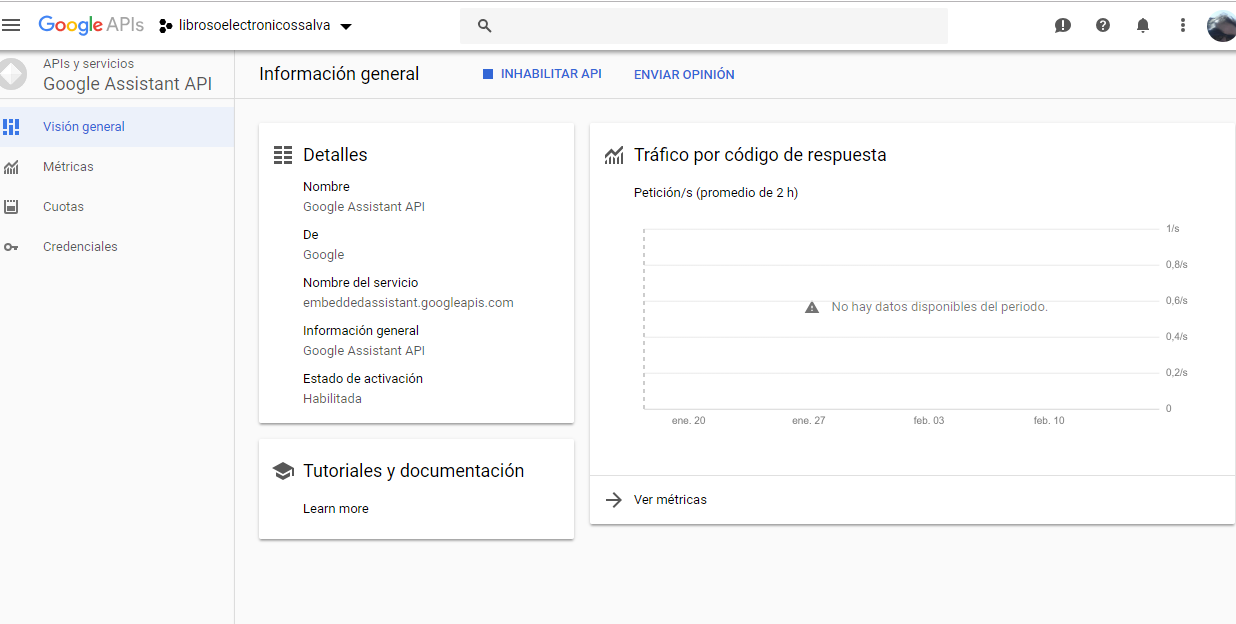Open the three-dot more options menu
The width and height of the screenshot is (1236, 624).
coord(1183,26)
